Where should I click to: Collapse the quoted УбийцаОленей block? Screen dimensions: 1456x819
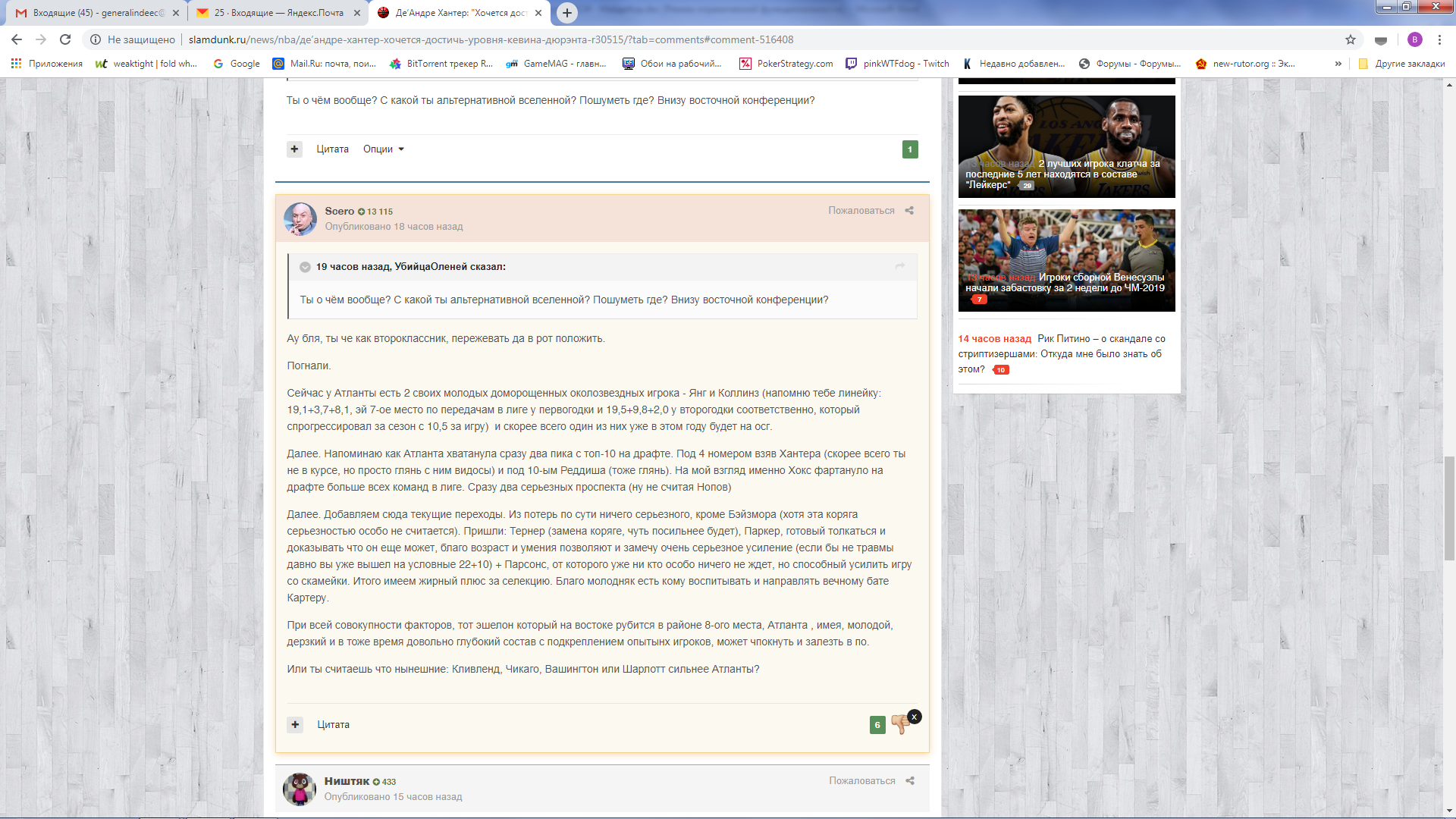[x=305, y=267]
